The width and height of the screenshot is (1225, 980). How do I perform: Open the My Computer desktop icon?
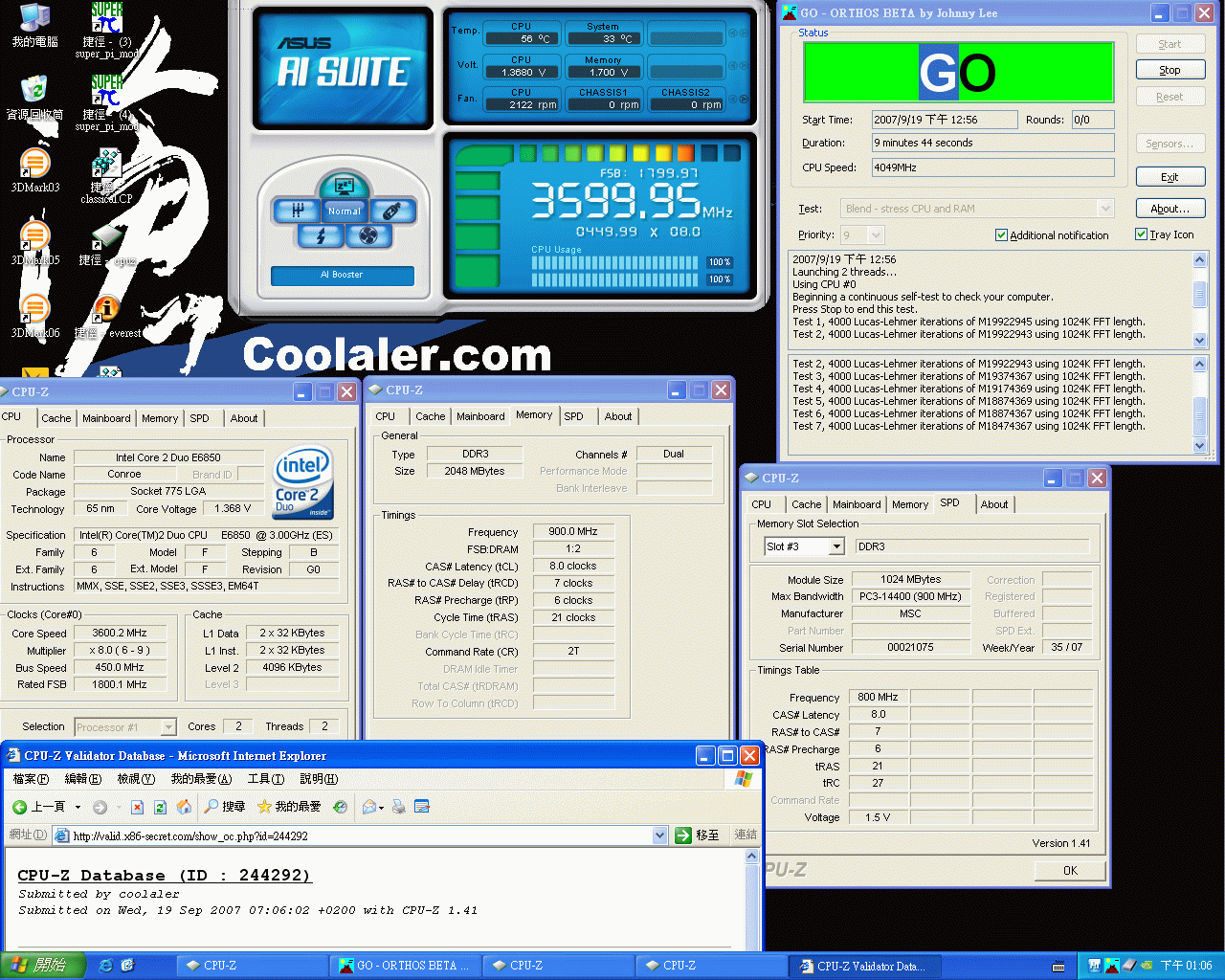34,26
